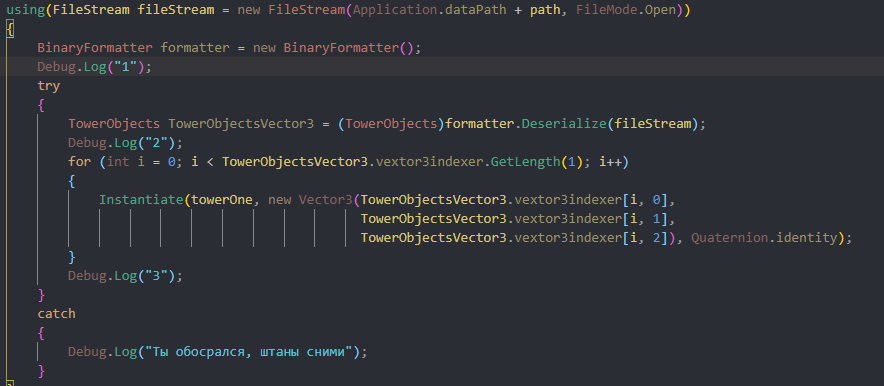
Task: Click the Debug.Log("3") statement
Action: 125,276
